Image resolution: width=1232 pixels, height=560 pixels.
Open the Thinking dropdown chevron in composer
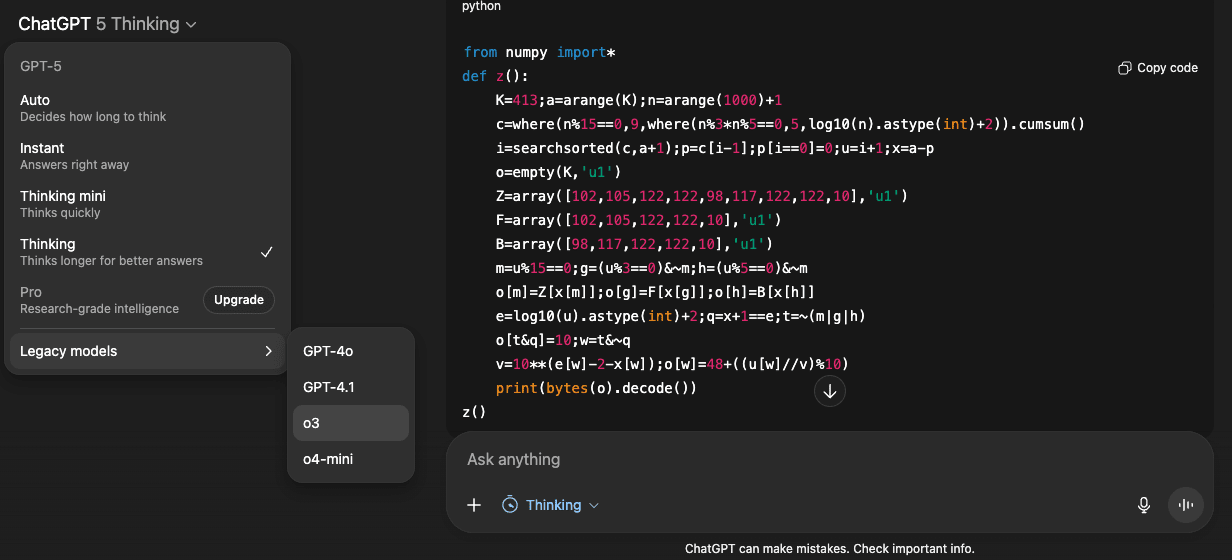click(x=594, y=506)
